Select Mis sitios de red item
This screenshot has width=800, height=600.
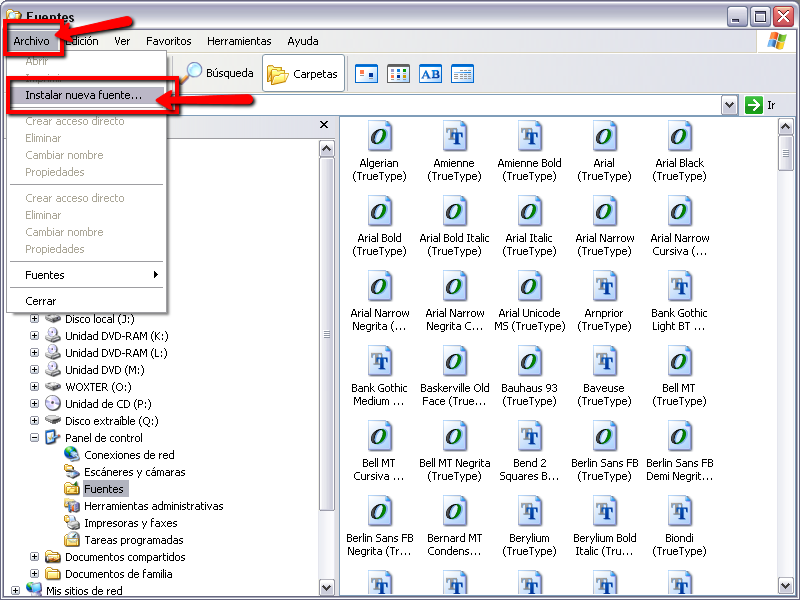84,591
